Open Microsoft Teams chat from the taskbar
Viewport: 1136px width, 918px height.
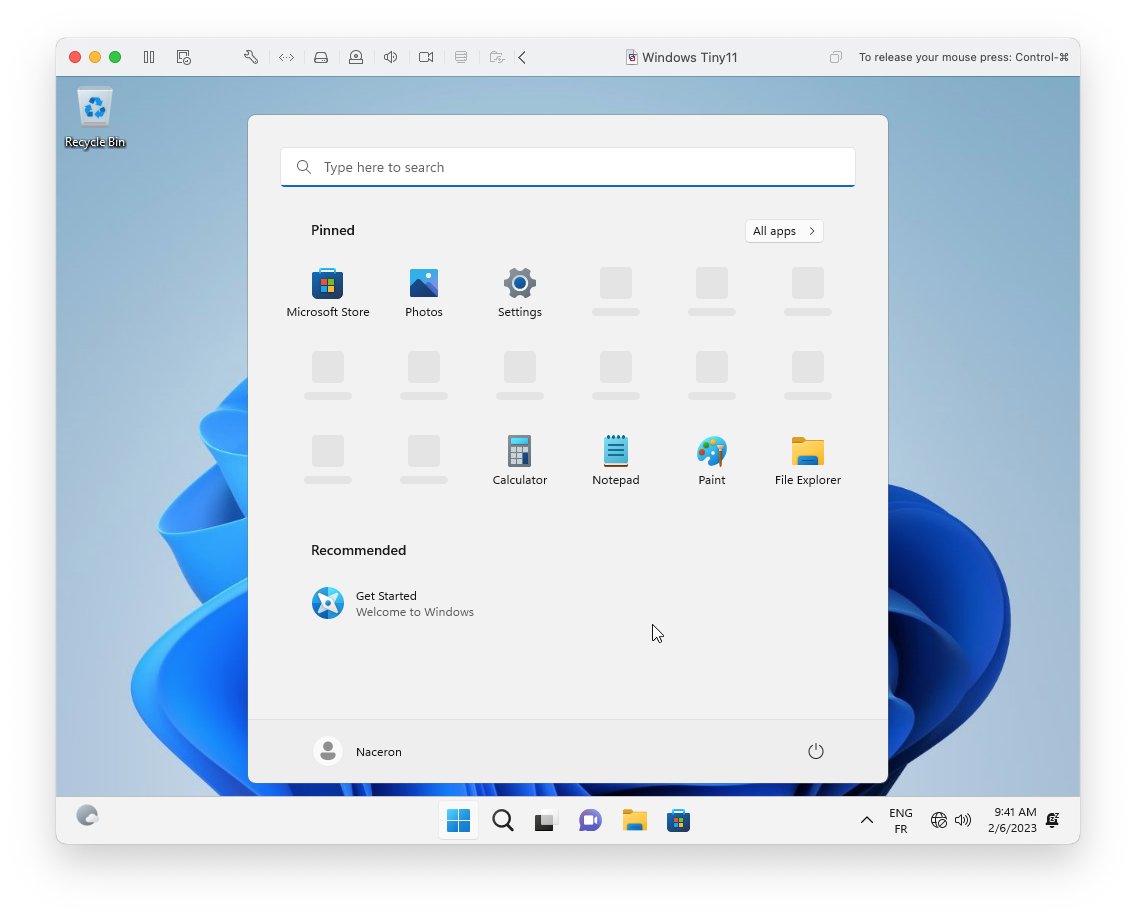(x=589, y=820)
